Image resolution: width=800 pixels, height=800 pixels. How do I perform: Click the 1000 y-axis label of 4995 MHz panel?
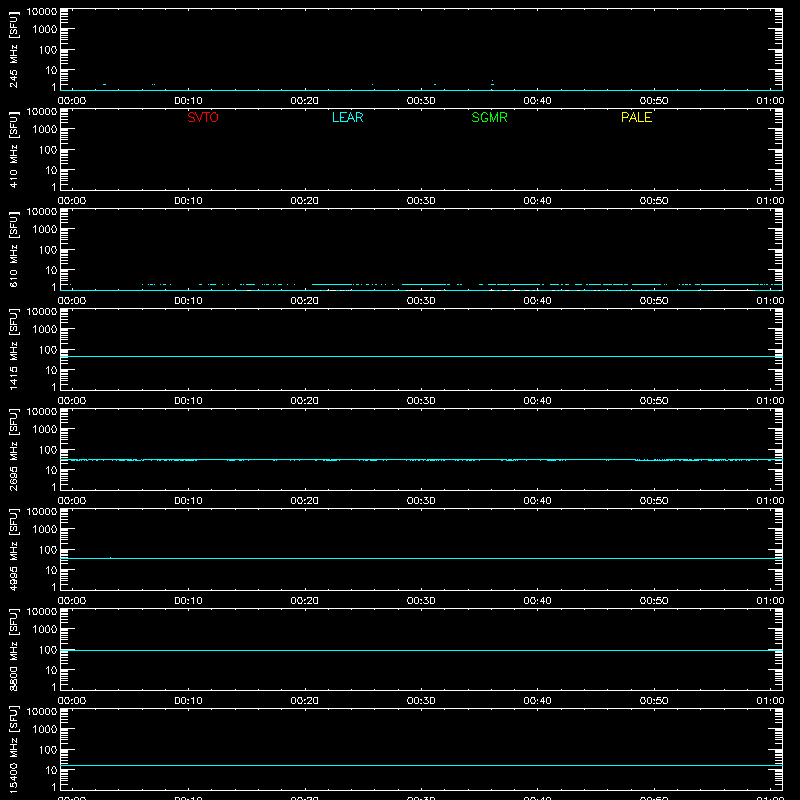(x=45, y=530)
